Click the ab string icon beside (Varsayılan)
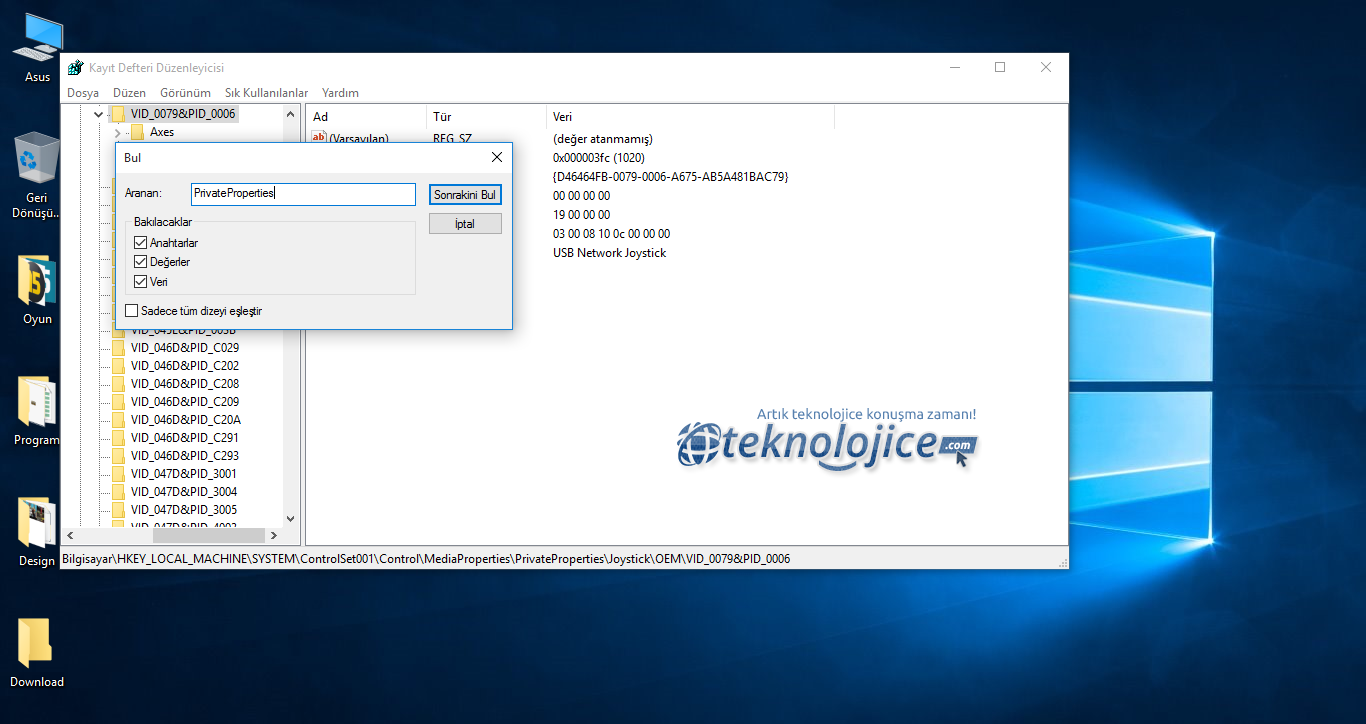Image resolution: width=1366 pixels, height=724 pixels. 319,138
